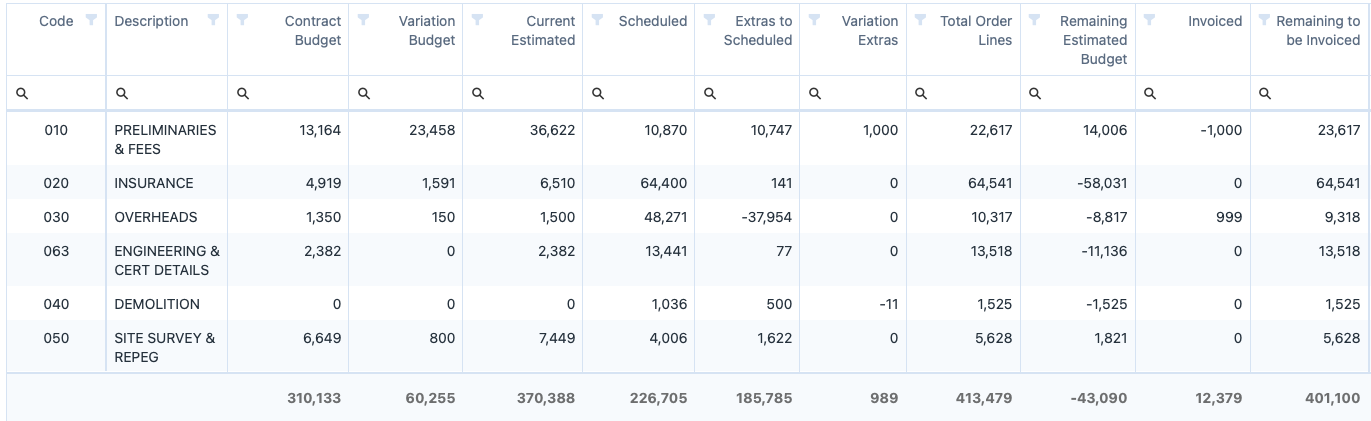Click search icon under Contract Budget column

243,93
